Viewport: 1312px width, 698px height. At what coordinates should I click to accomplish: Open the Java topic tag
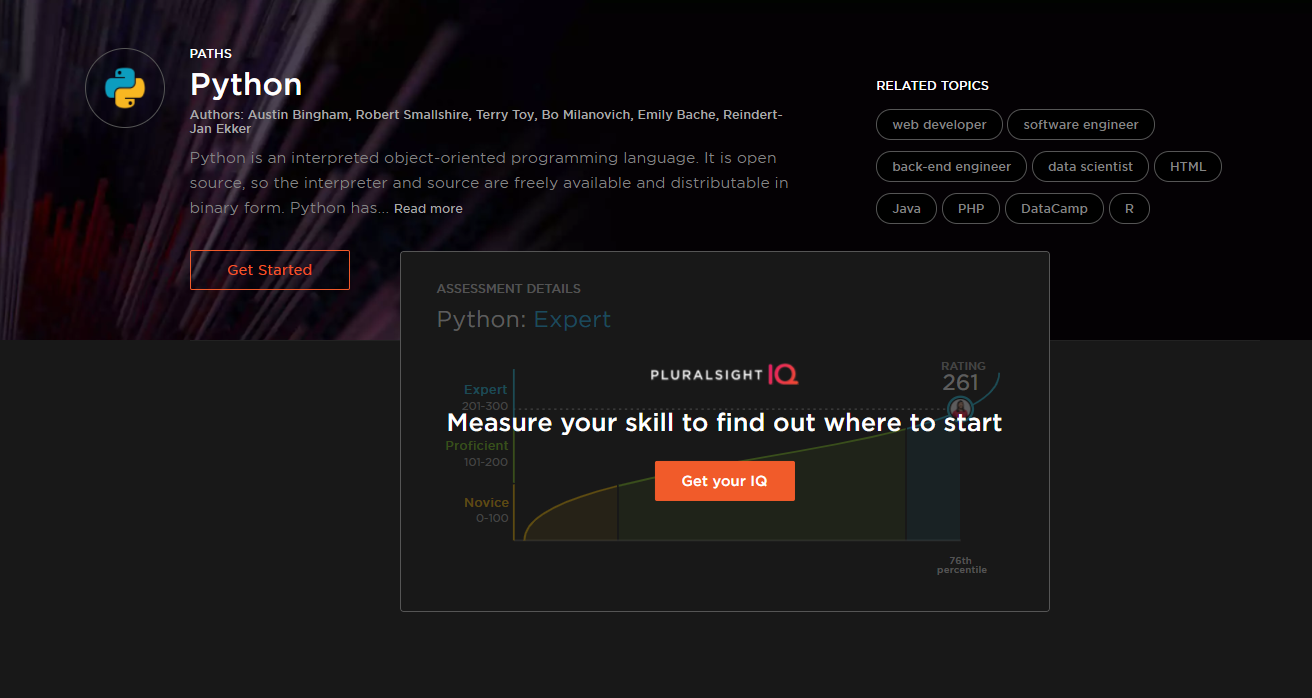coord(907,209)
